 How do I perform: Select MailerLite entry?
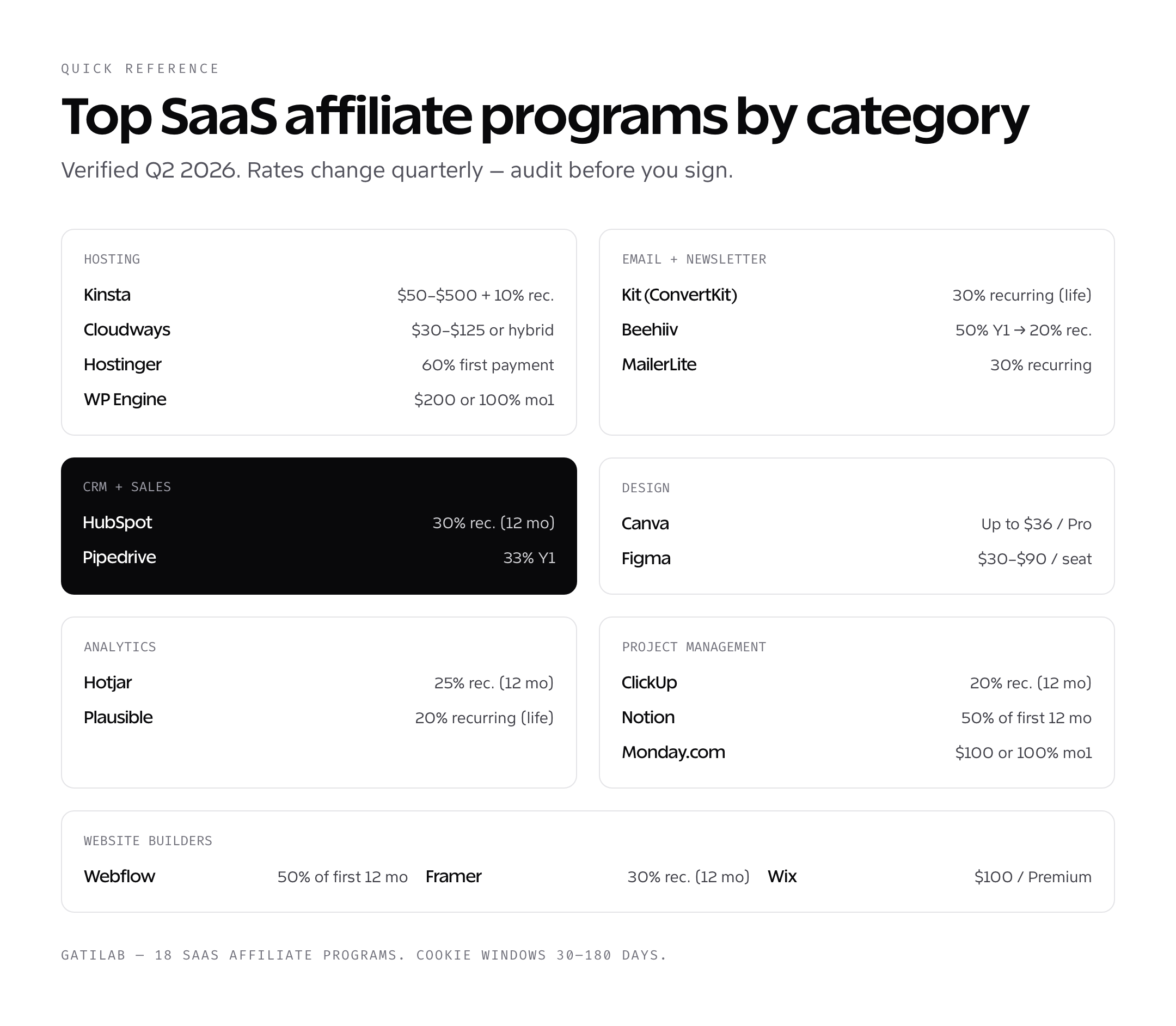(x=659, y=365)
